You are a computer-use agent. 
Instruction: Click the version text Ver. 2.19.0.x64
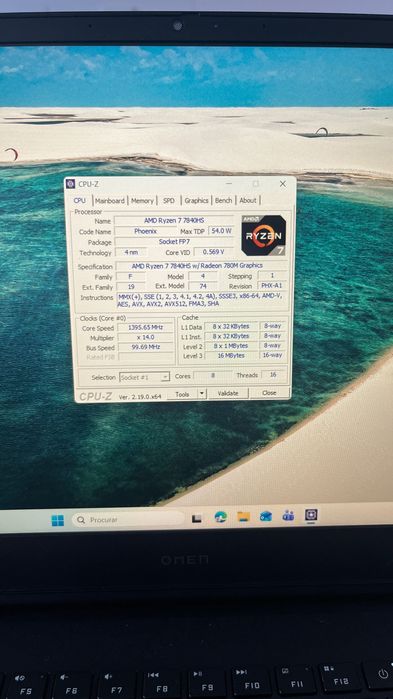[140, 397]
